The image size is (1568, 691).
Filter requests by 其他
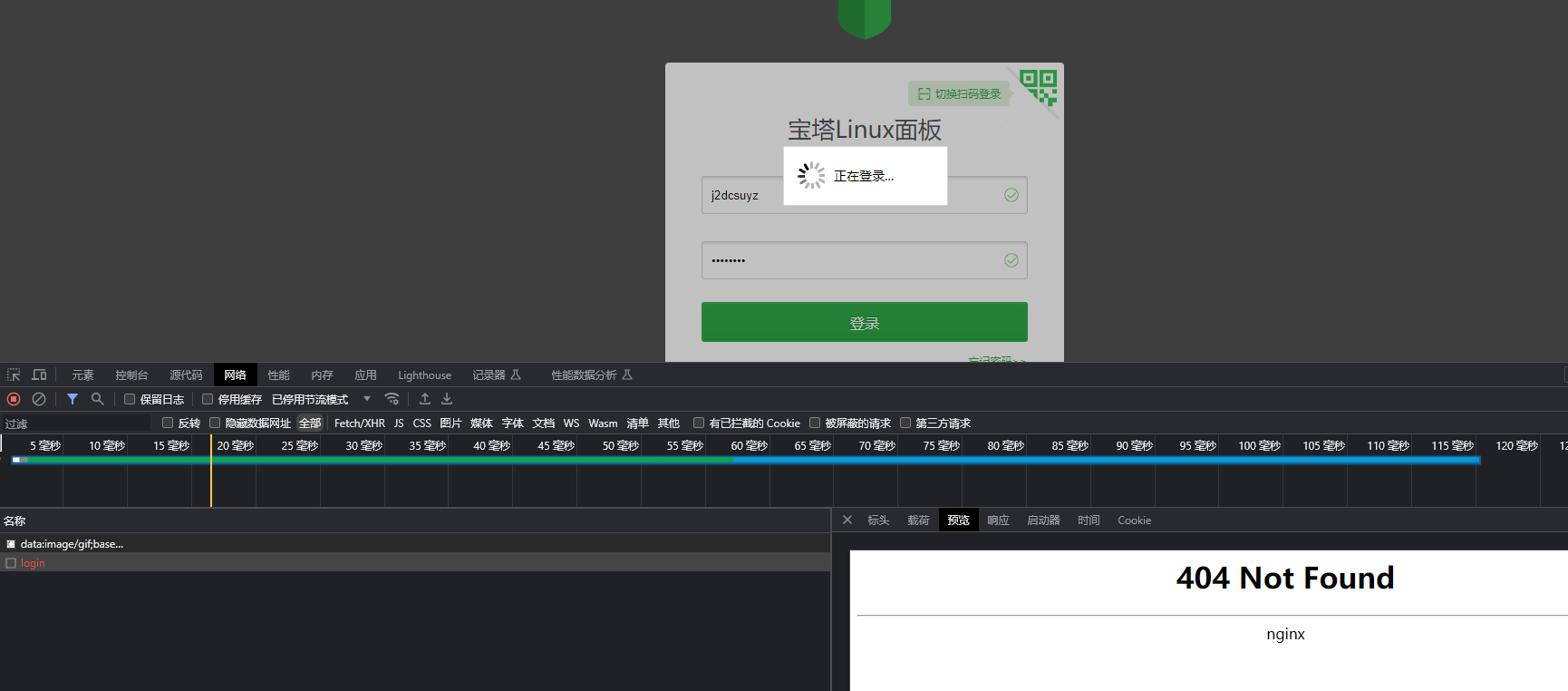[x=669, y=423]
